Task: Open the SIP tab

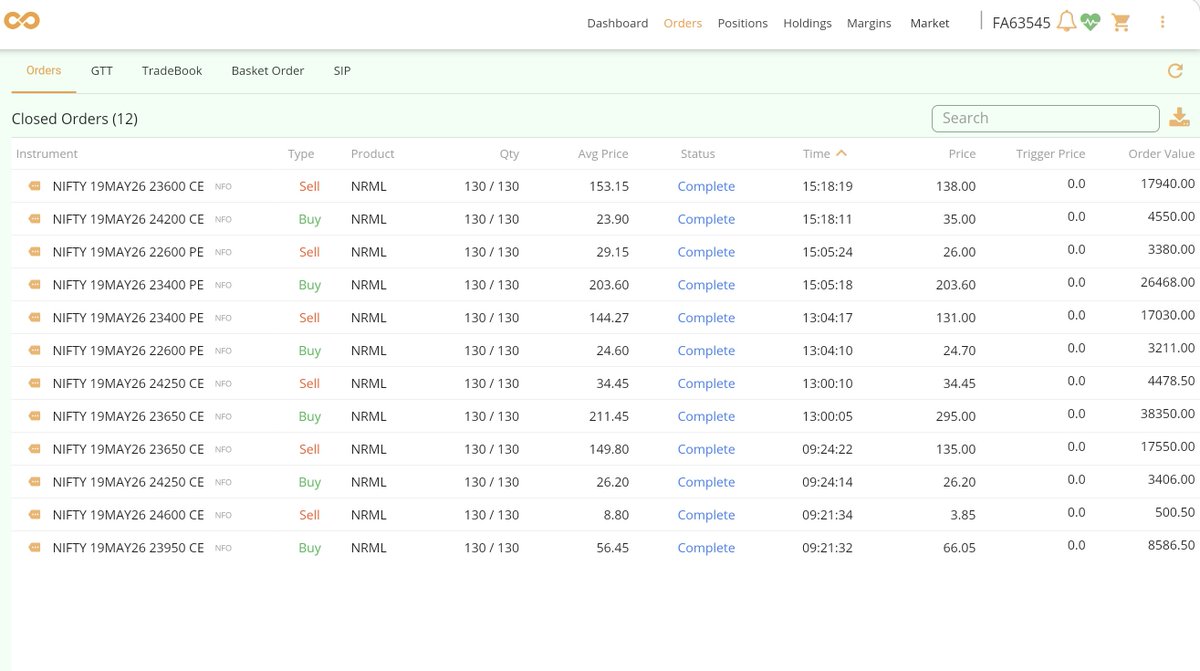Action: (x=342, y=71)
